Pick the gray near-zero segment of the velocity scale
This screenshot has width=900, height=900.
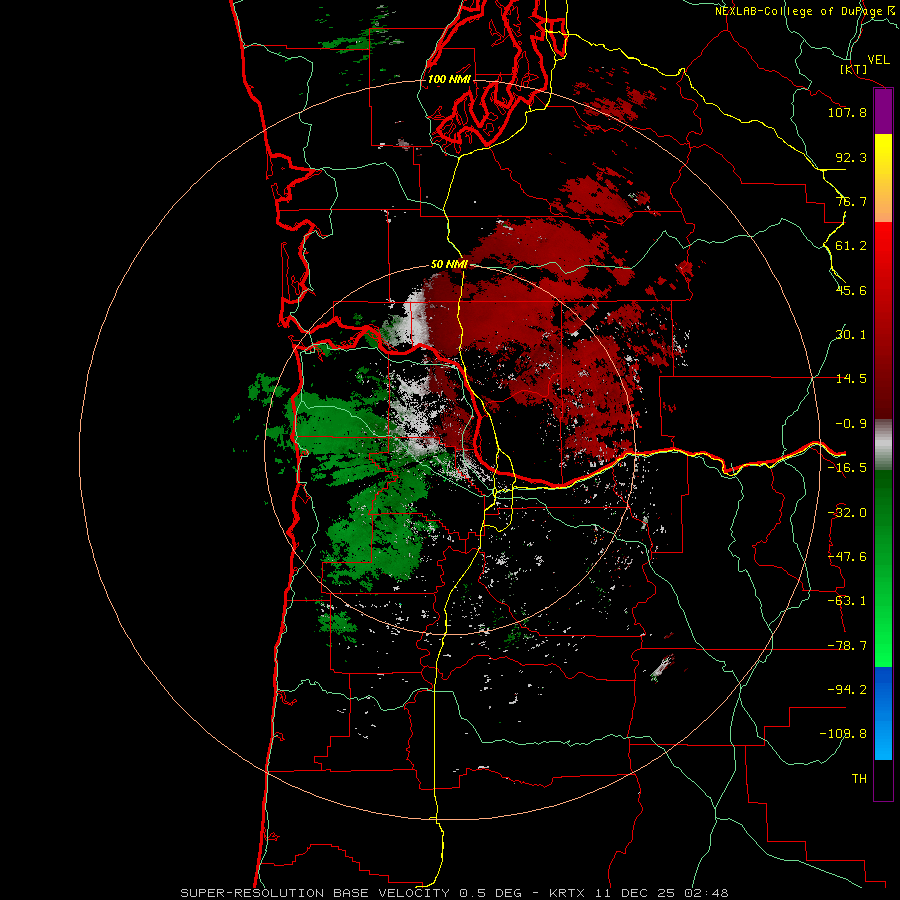point(883,445)
